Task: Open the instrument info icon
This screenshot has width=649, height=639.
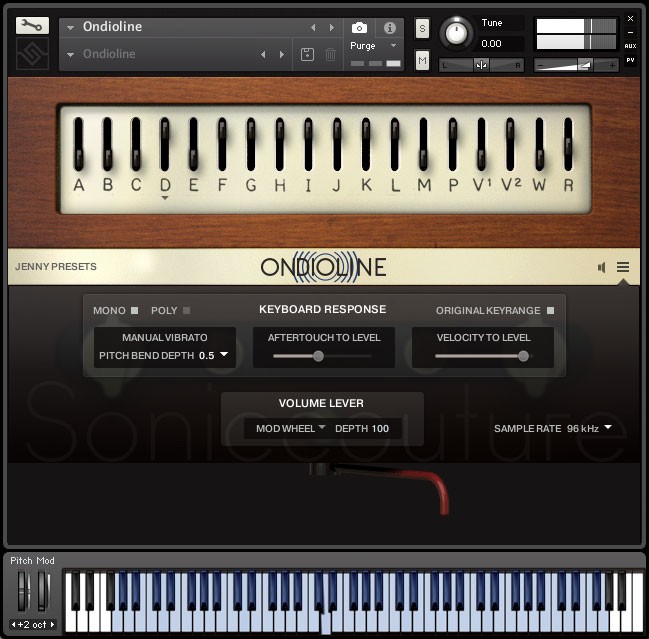Action: pos(389,28)
